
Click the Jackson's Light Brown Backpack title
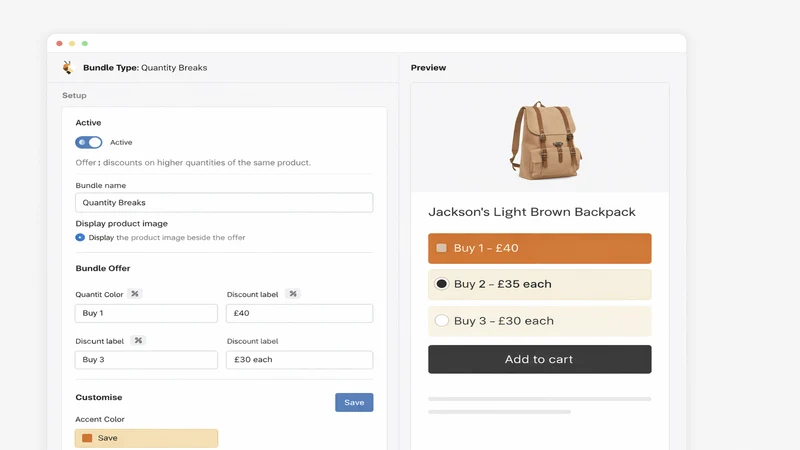pyautogui.click(x=532, y=212)
